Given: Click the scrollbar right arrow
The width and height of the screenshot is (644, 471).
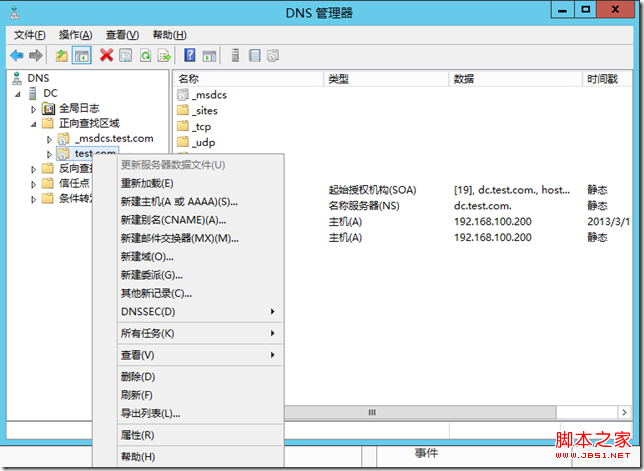Looking at the screenshot, I should (x=624, y=412).
